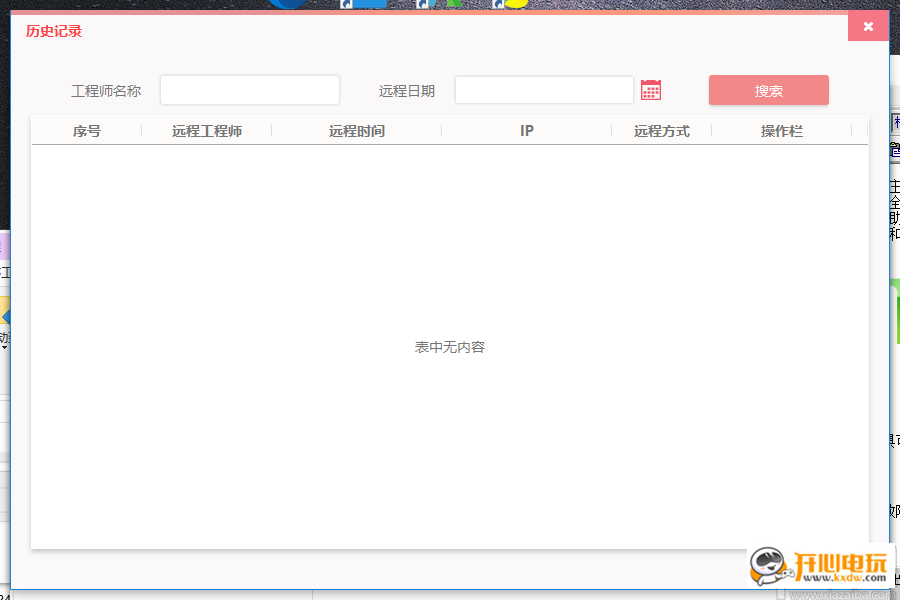This screenshot has height=600, width=900.
Task: Close the 历史记录 dialog window
Action: (x=868, y=26)
